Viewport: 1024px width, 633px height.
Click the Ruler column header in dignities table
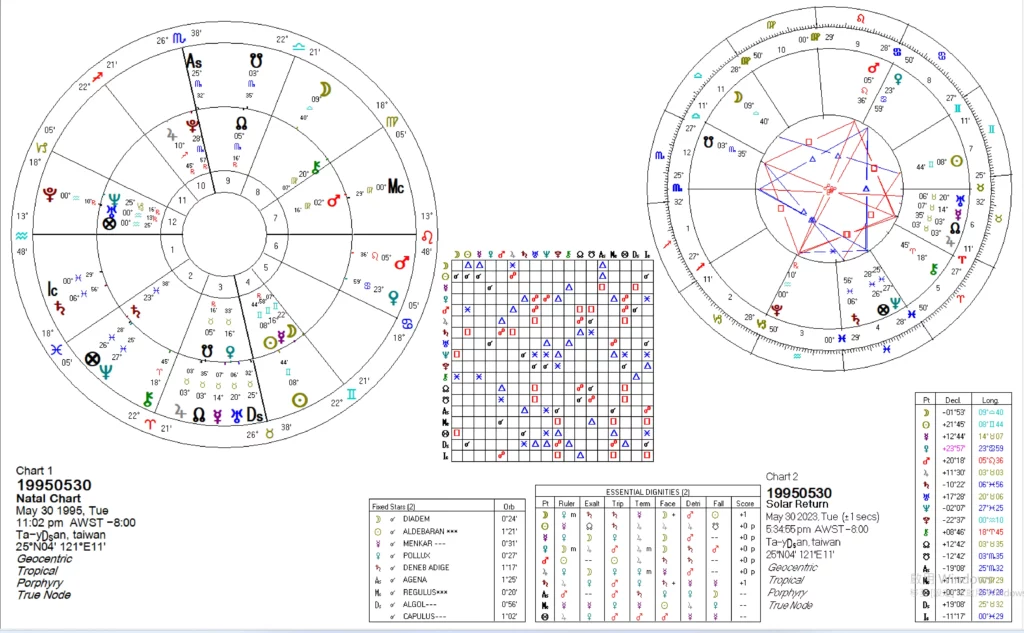[x=573, y=503]
